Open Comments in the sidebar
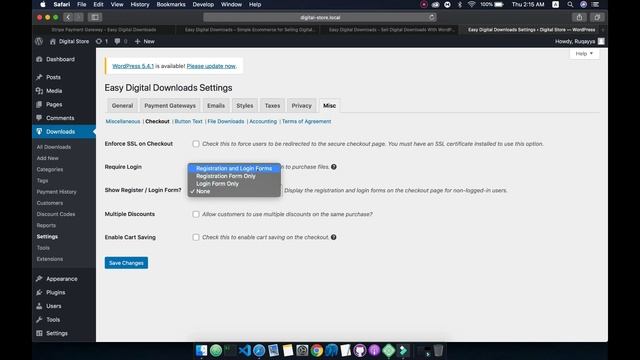640x360 pixels. coord(60,118)
